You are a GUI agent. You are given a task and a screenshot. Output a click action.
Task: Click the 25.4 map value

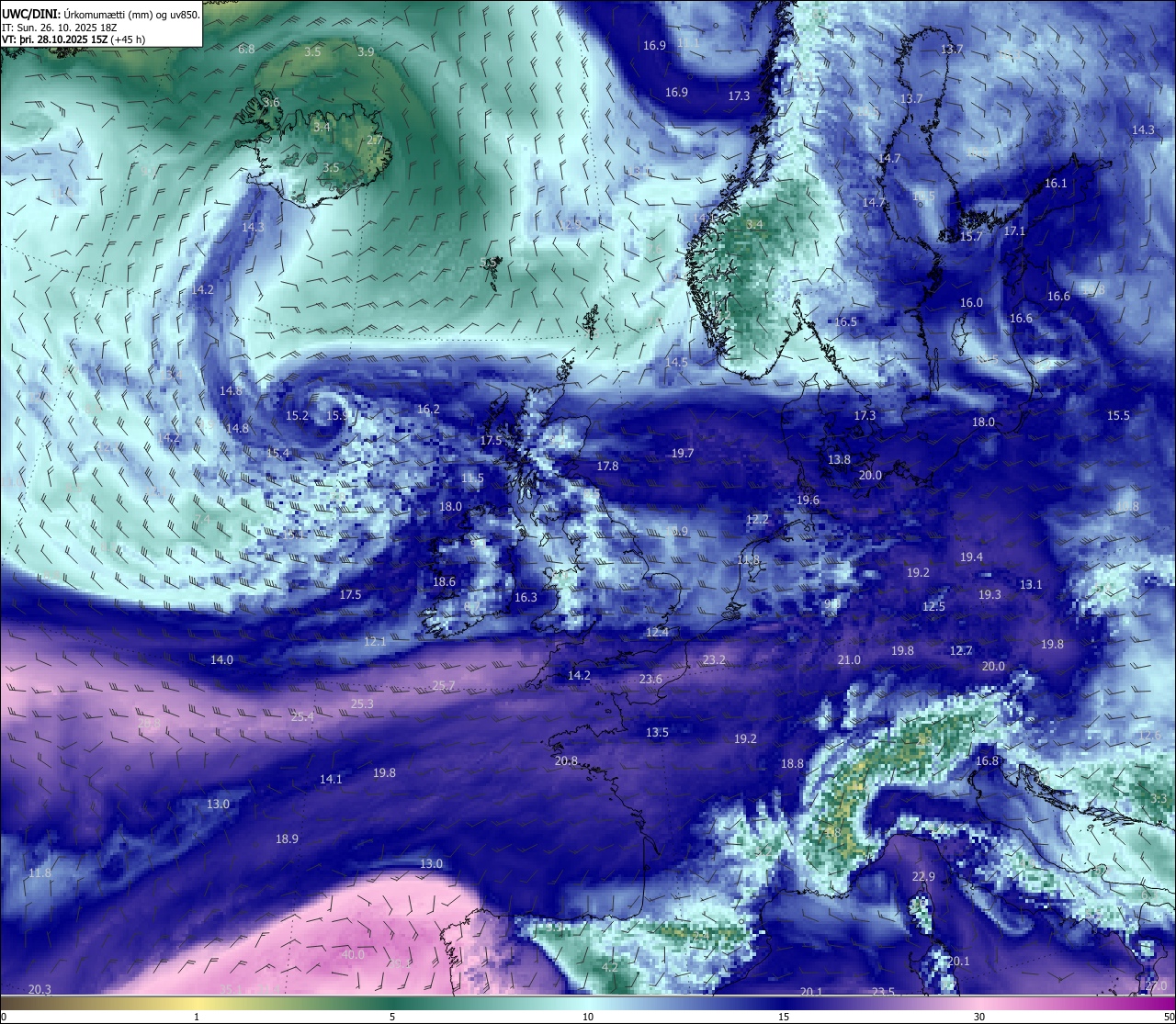point(302,717)
